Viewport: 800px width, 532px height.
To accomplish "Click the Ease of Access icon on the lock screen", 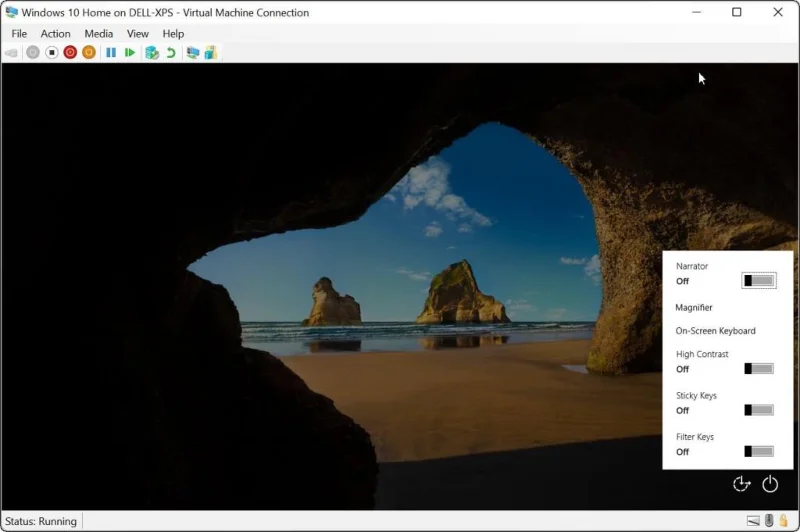I will tap(741, 484).
